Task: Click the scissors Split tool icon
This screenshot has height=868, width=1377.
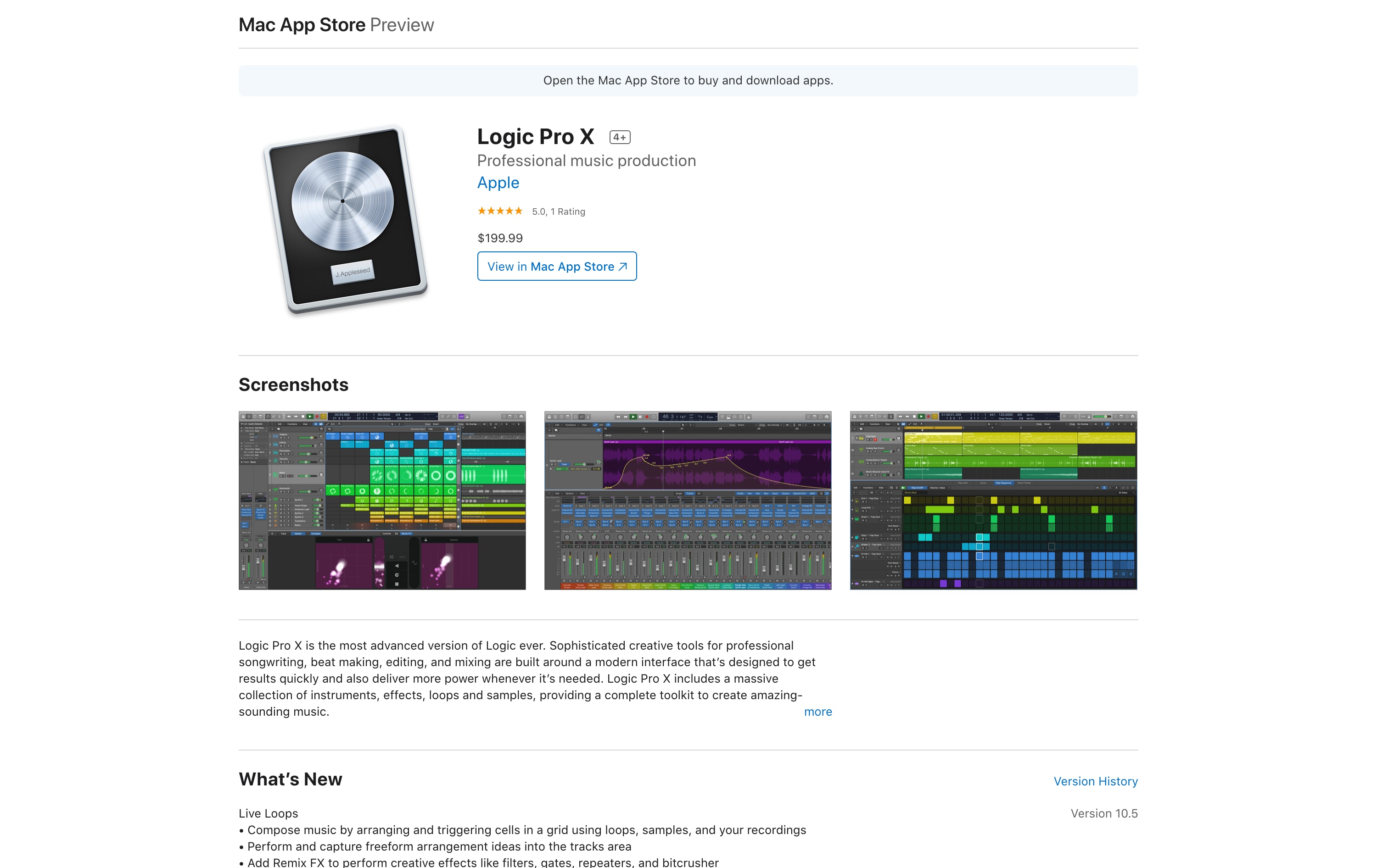Action: tap(280, 417)
